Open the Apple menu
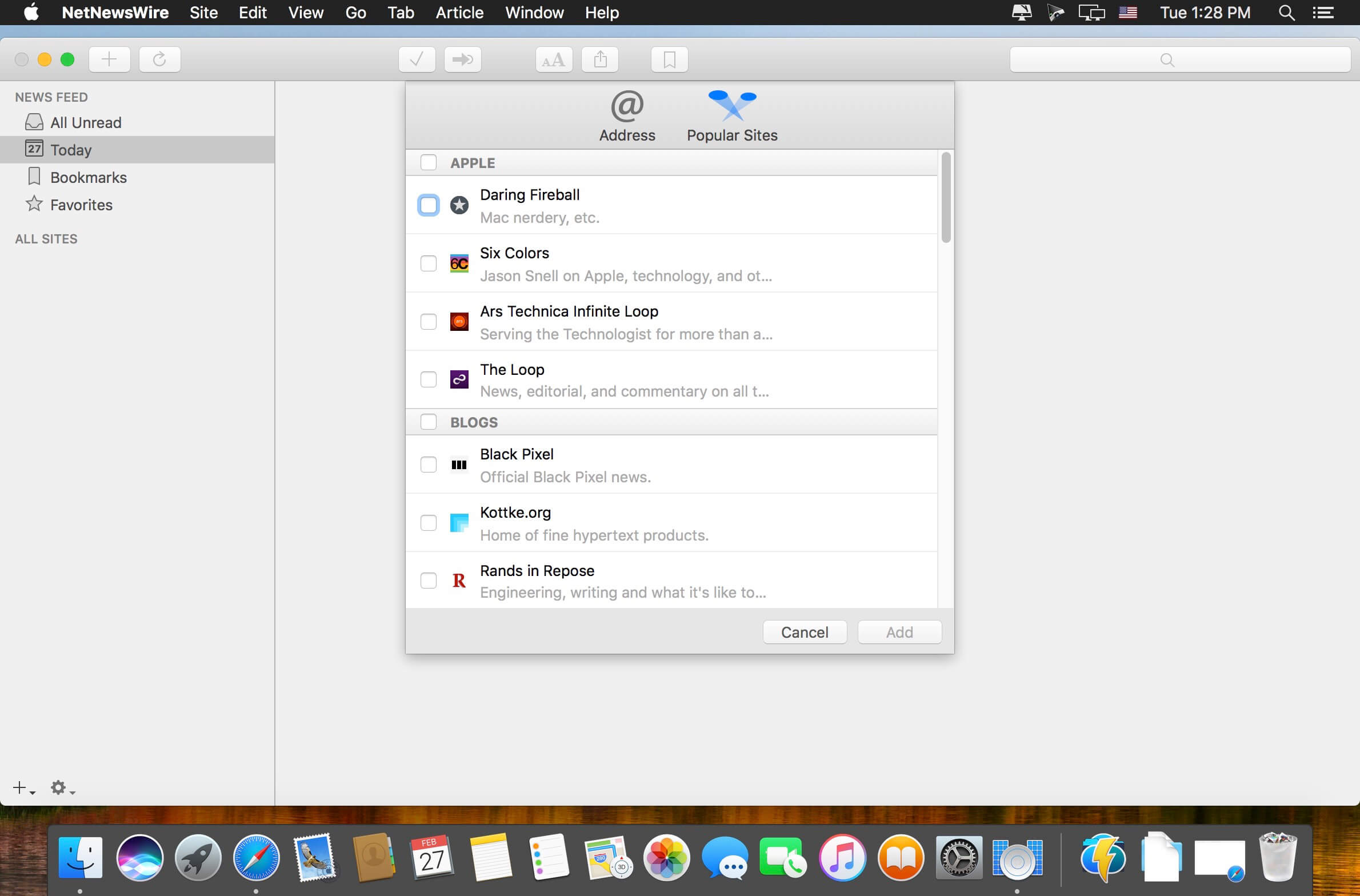1360x896 pixels. (x=31, y=12)
